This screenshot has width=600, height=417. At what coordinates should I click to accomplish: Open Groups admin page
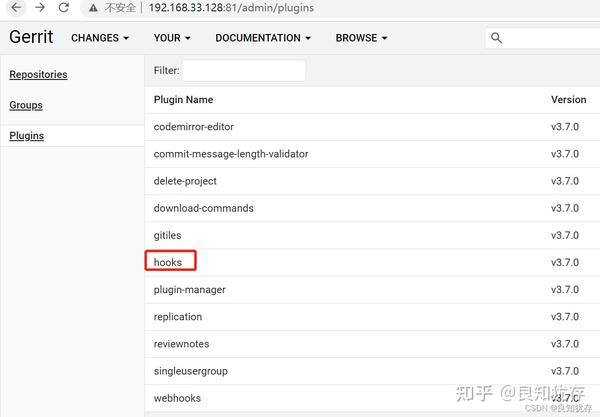pos(26,105)
